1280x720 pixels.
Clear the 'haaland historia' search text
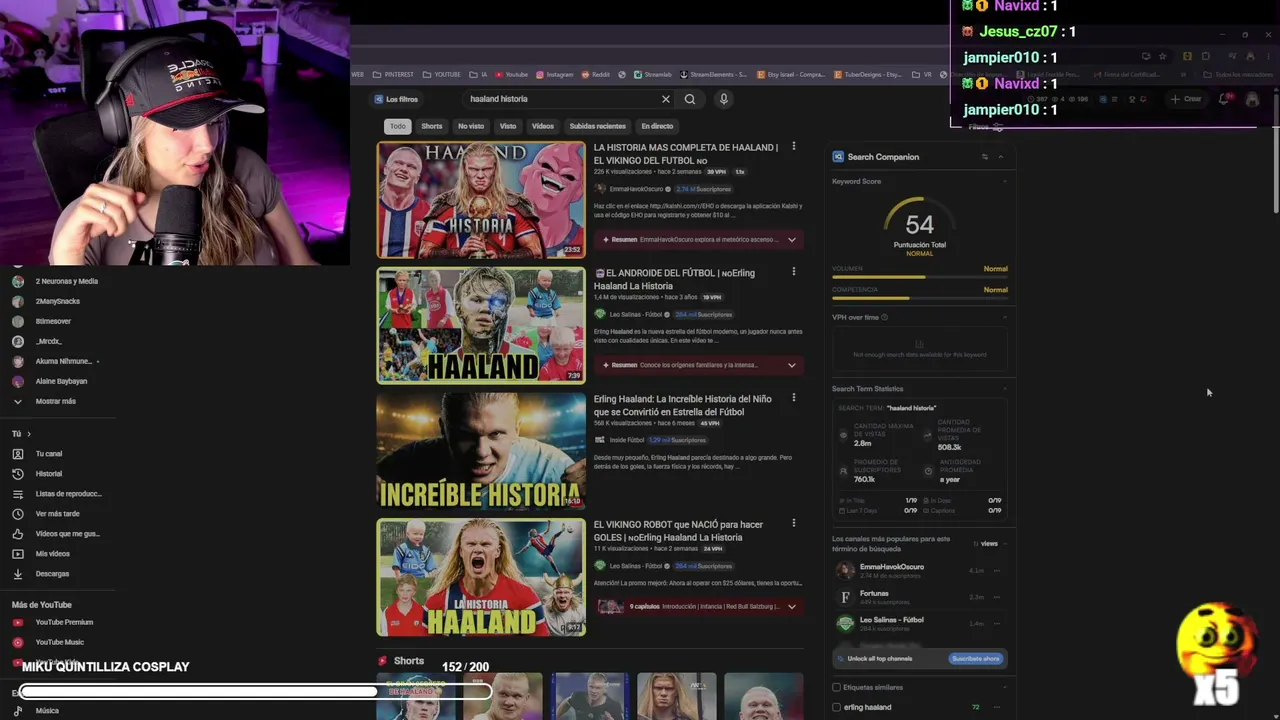[666, 99]
